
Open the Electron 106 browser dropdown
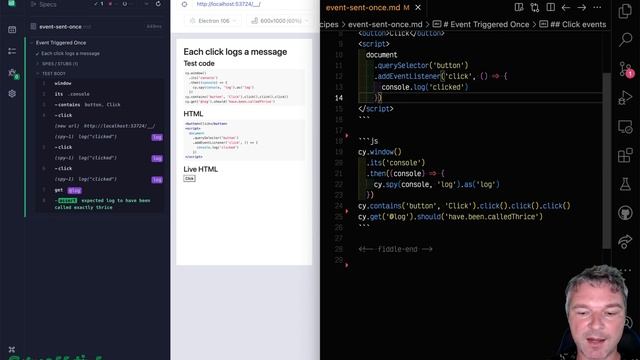(213, 20)
